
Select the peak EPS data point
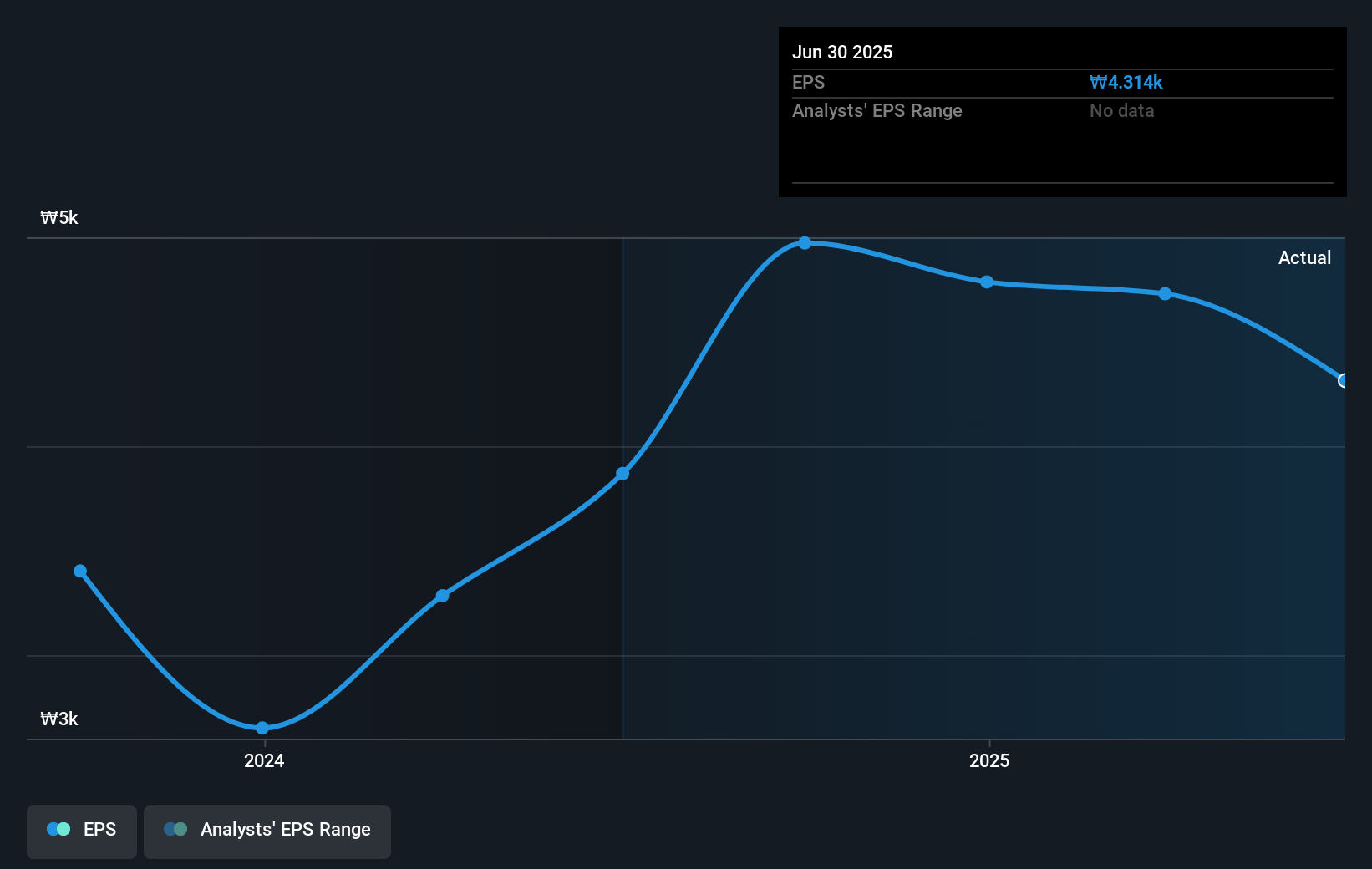coord(805,243)
